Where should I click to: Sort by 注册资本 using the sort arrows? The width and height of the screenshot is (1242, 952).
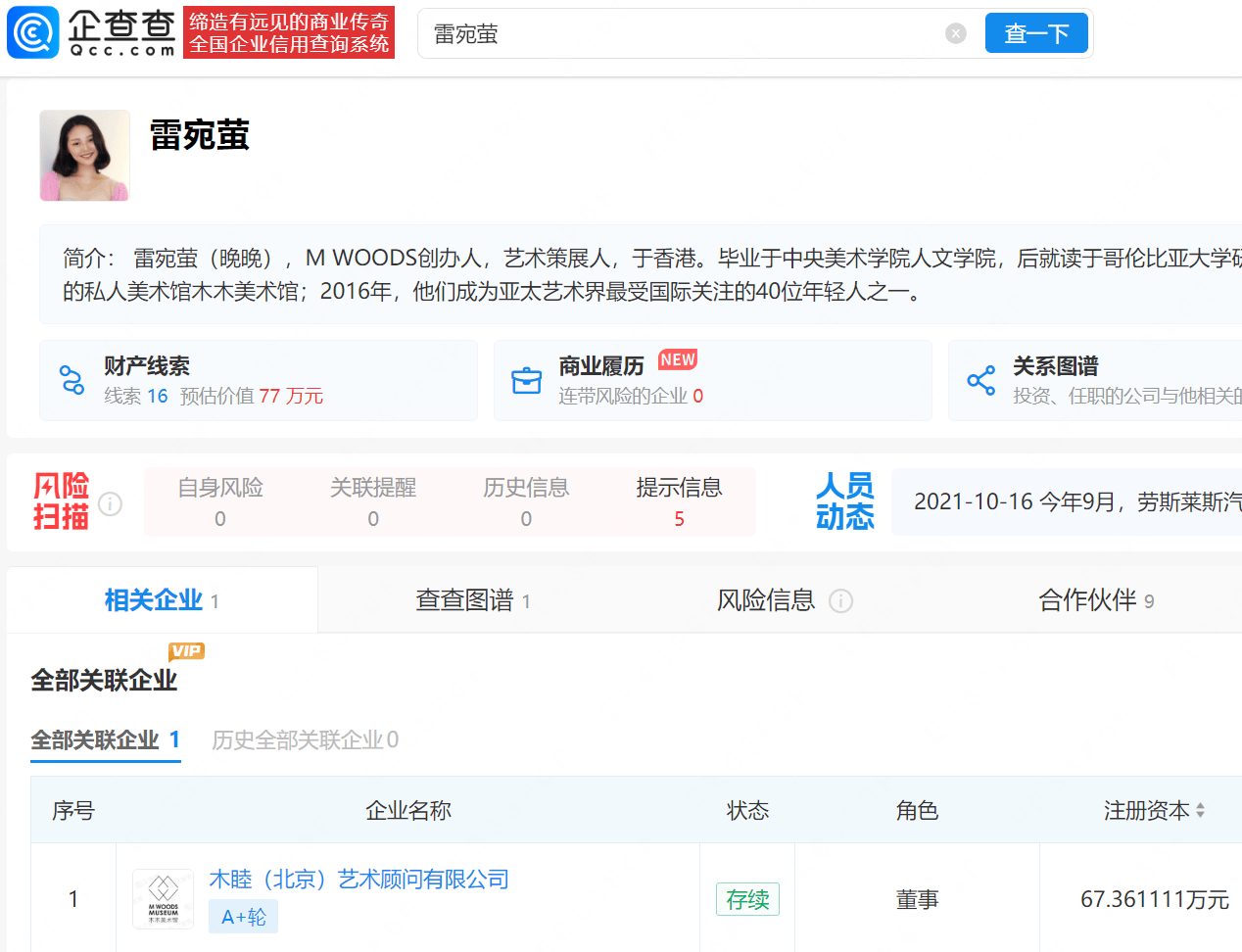click(1201, 811)
